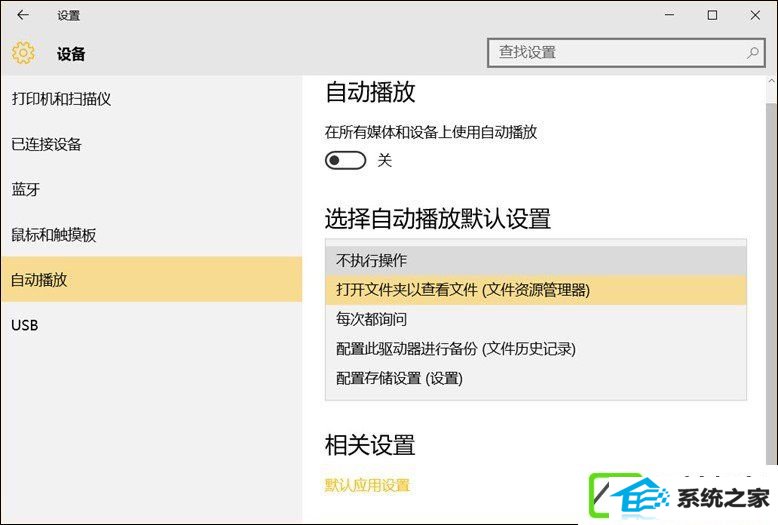This screenshot has height=525, width=778.
Task: Choose 打开文件夹以查看文件 option
Action: click(536, 290)
